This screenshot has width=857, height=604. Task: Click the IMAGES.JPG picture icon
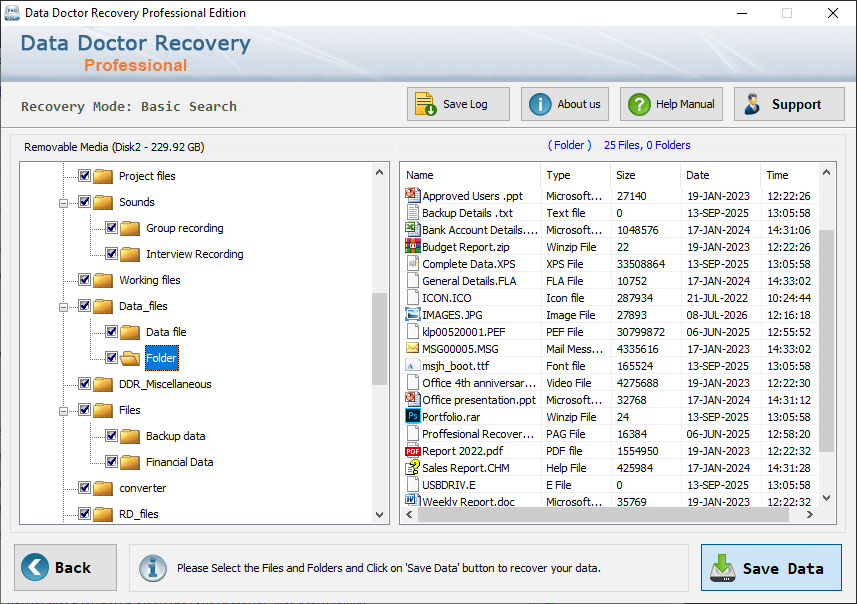pyautogui.click(x=413, y=314)
